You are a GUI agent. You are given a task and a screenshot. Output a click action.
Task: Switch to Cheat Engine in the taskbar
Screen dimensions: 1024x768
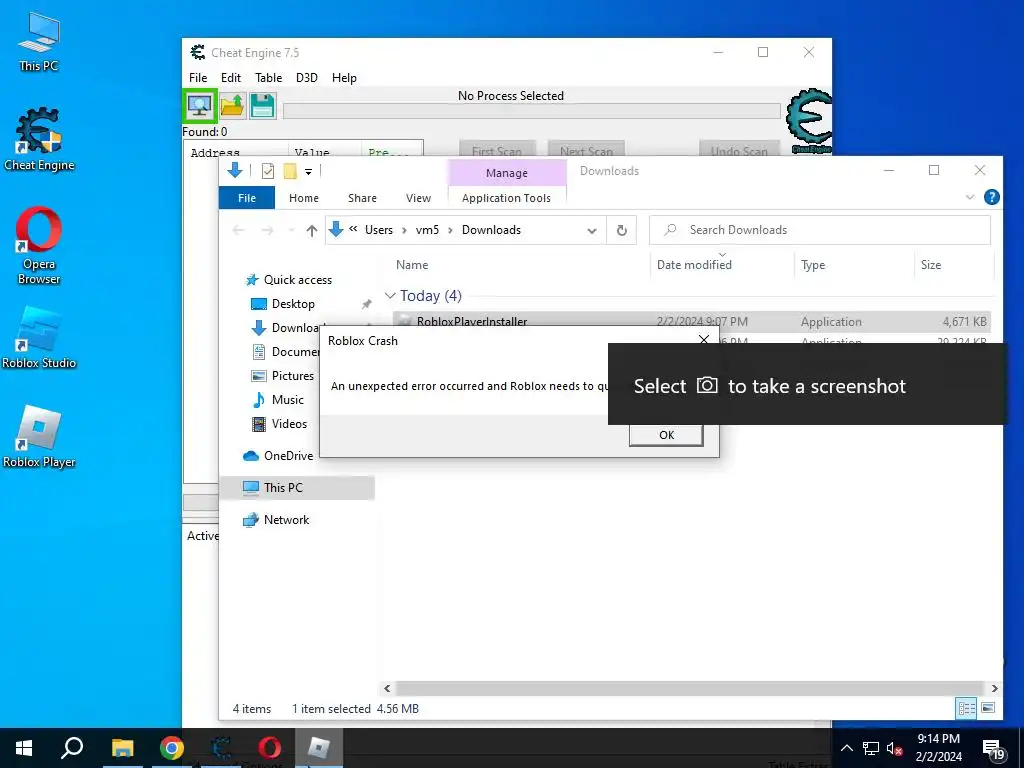221,748
